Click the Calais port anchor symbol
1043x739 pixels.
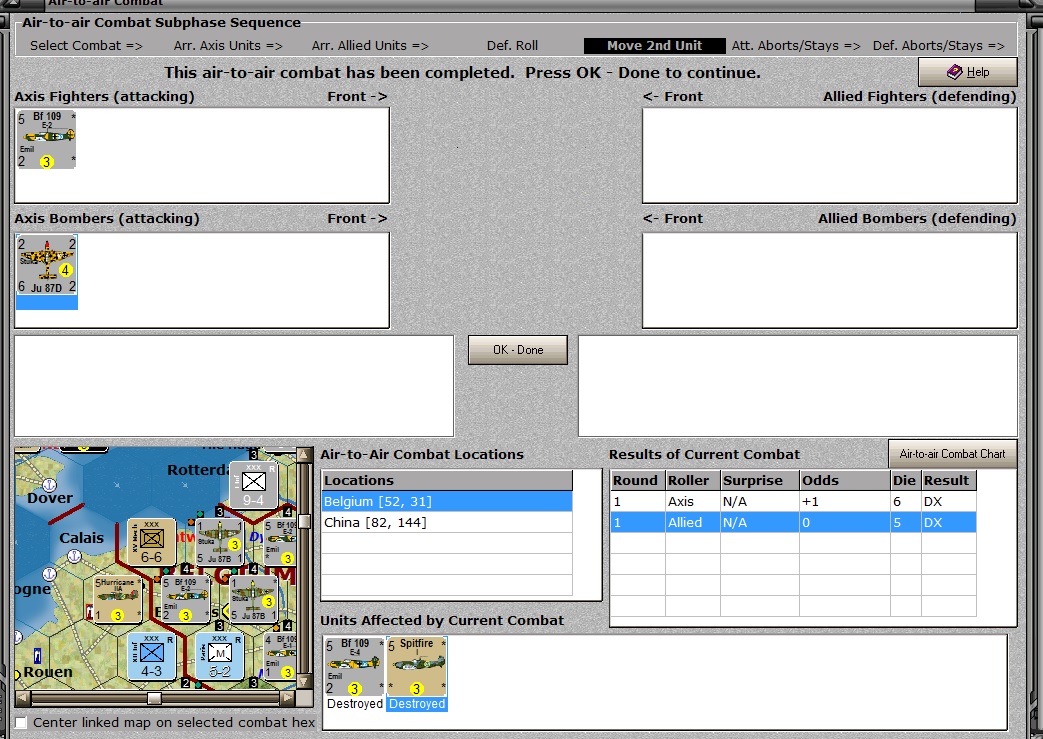74,556
